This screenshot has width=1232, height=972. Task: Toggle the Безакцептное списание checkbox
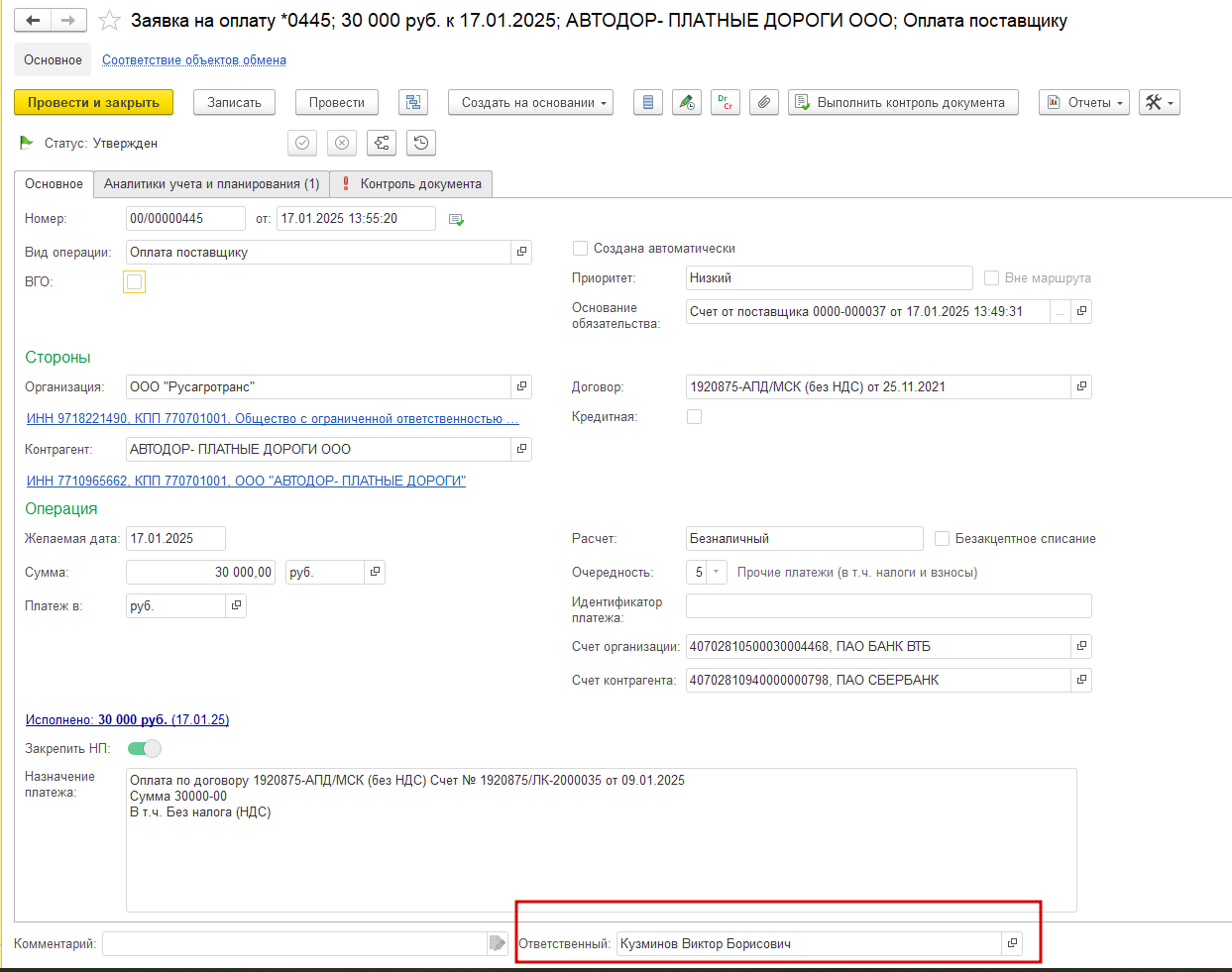click(x=943, y=539)
